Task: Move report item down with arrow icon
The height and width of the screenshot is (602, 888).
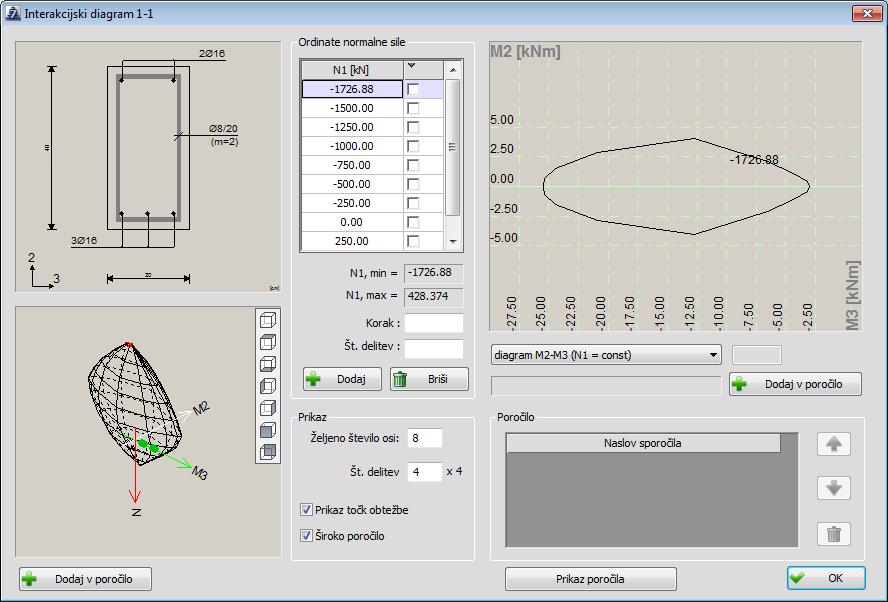Action: coord(834,488)
